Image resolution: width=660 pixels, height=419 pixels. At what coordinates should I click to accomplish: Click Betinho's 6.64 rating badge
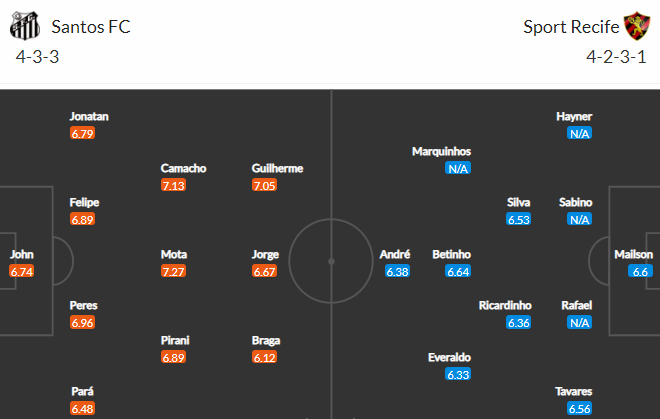[x=458, y=271]
